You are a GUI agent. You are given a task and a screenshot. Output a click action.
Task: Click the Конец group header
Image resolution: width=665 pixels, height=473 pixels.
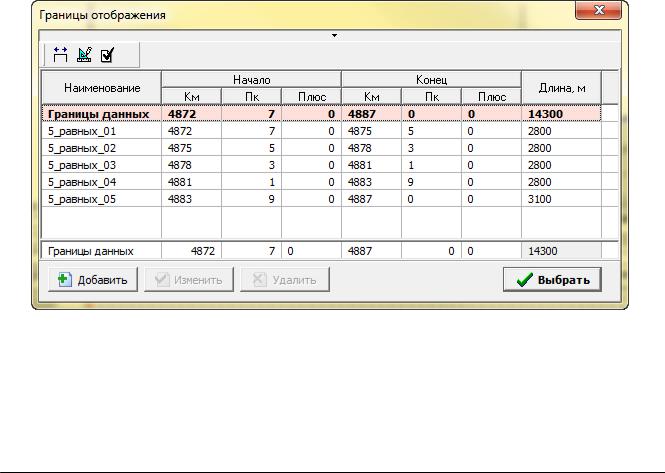tap(431, 80)
